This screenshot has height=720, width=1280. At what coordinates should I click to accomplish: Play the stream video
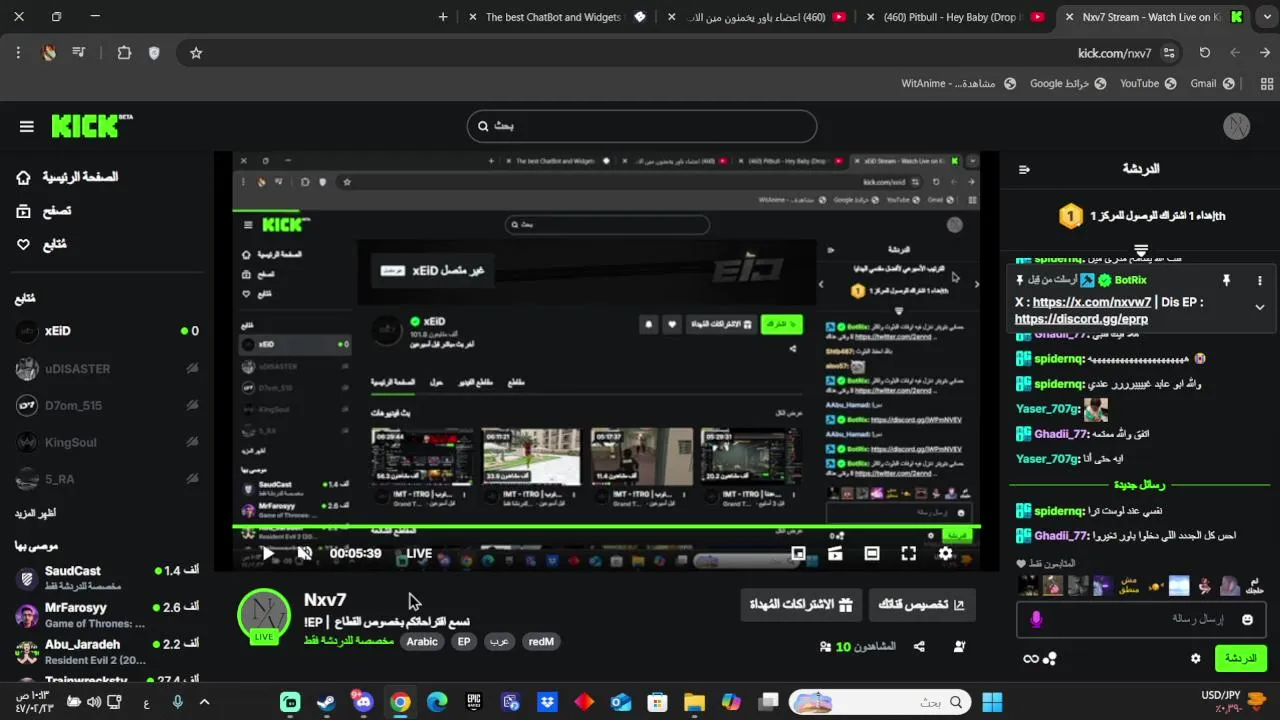267,553
